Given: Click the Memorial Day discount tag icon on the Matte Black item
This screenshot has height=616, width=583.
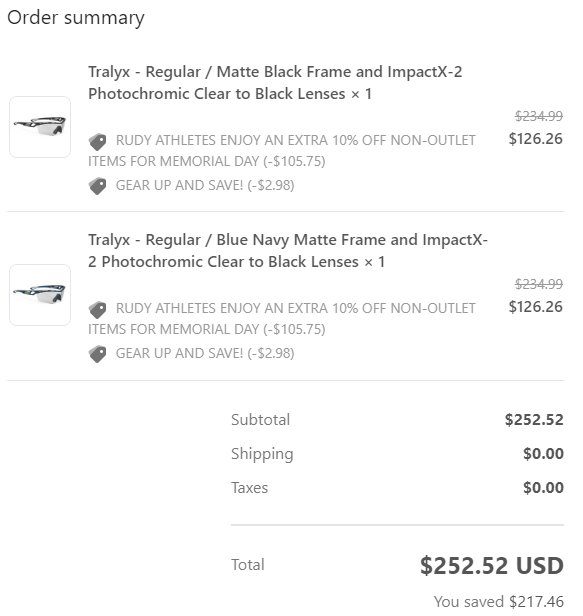Looking at the screenshot, I should point(97,141).
